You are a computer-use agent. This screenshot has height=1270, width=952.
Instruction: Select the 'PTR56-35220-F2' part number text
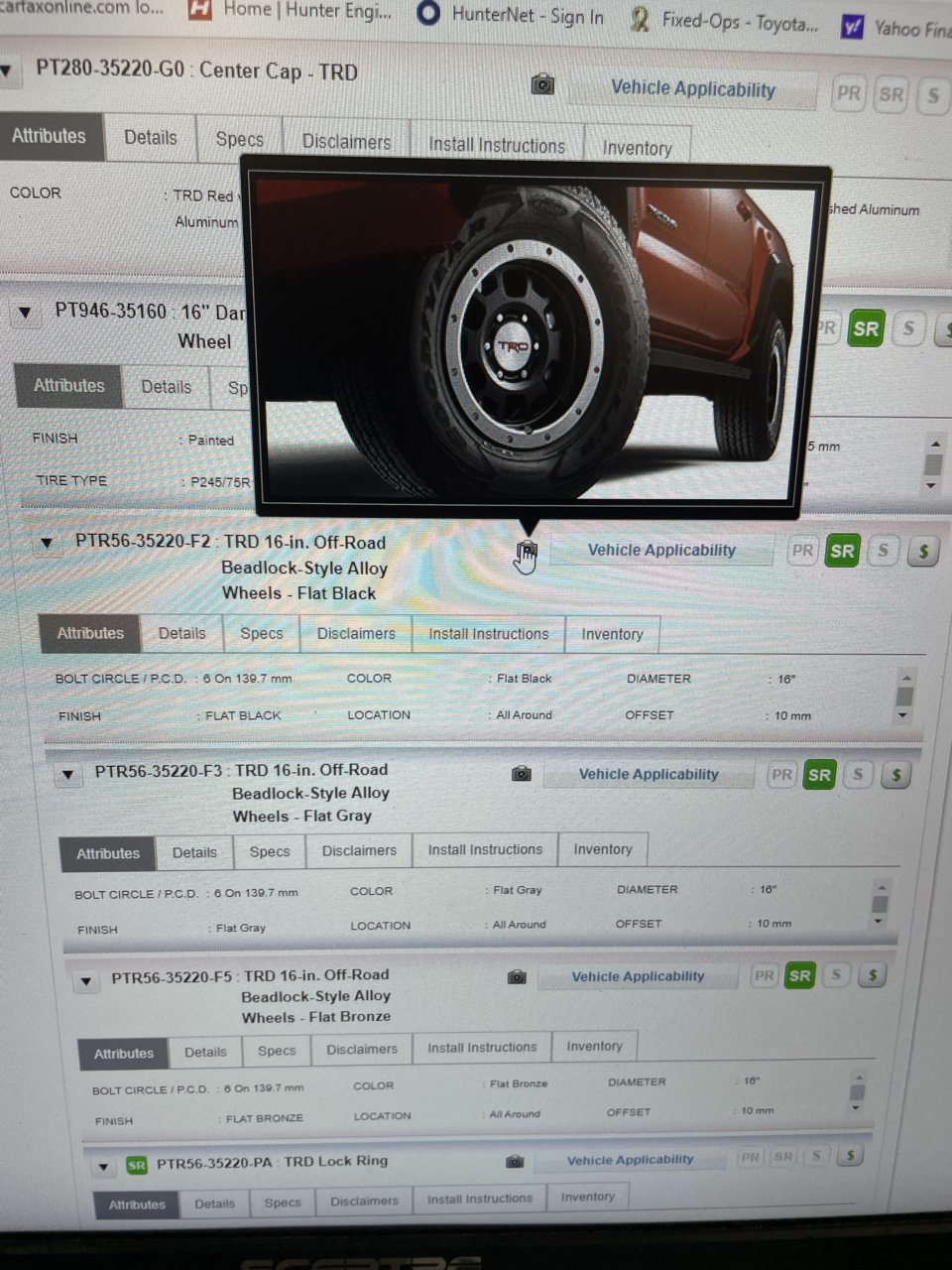(x=144, y=542)
